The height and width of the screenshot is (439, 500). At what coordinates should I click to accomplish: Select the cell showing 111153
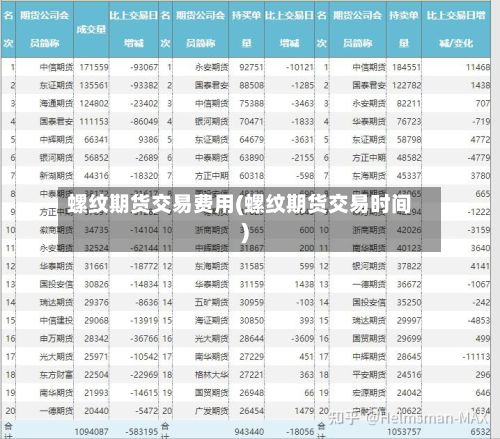[x=94, y=121]
